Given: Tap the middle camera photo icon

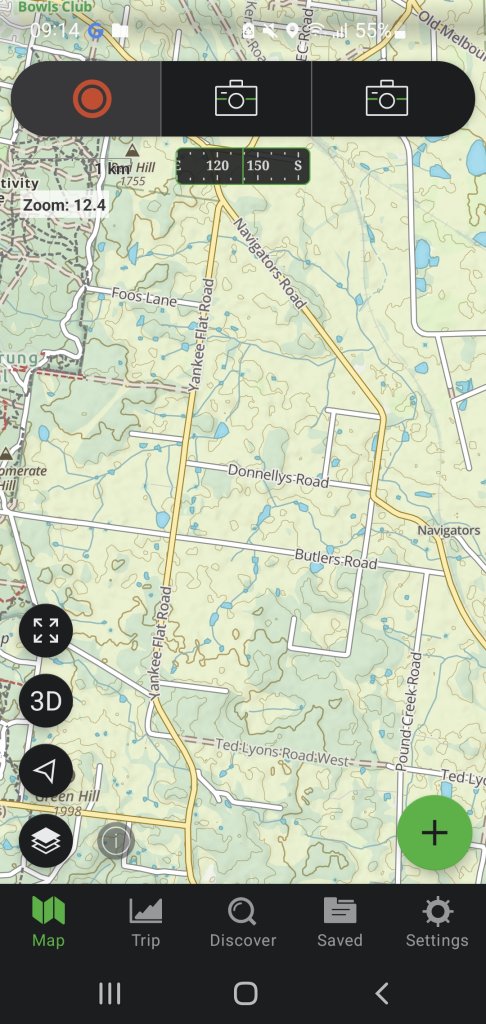Looking at the screenshot, I should (236, 99).
